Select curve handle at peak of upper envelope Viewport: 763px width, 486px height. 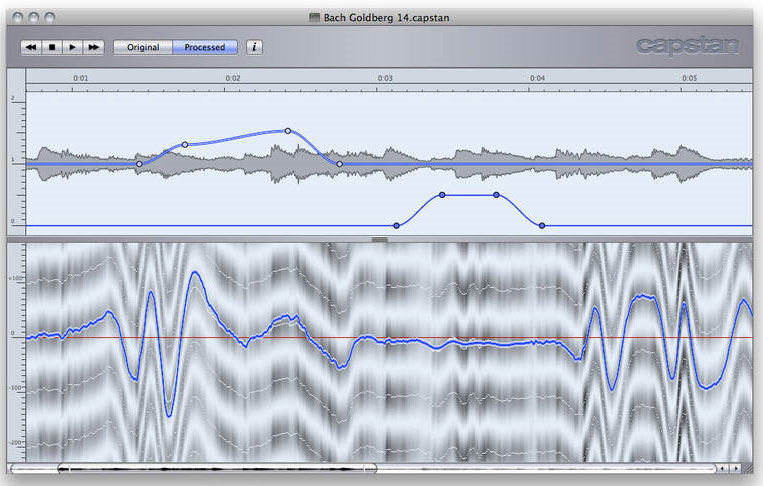click(288, 131)
